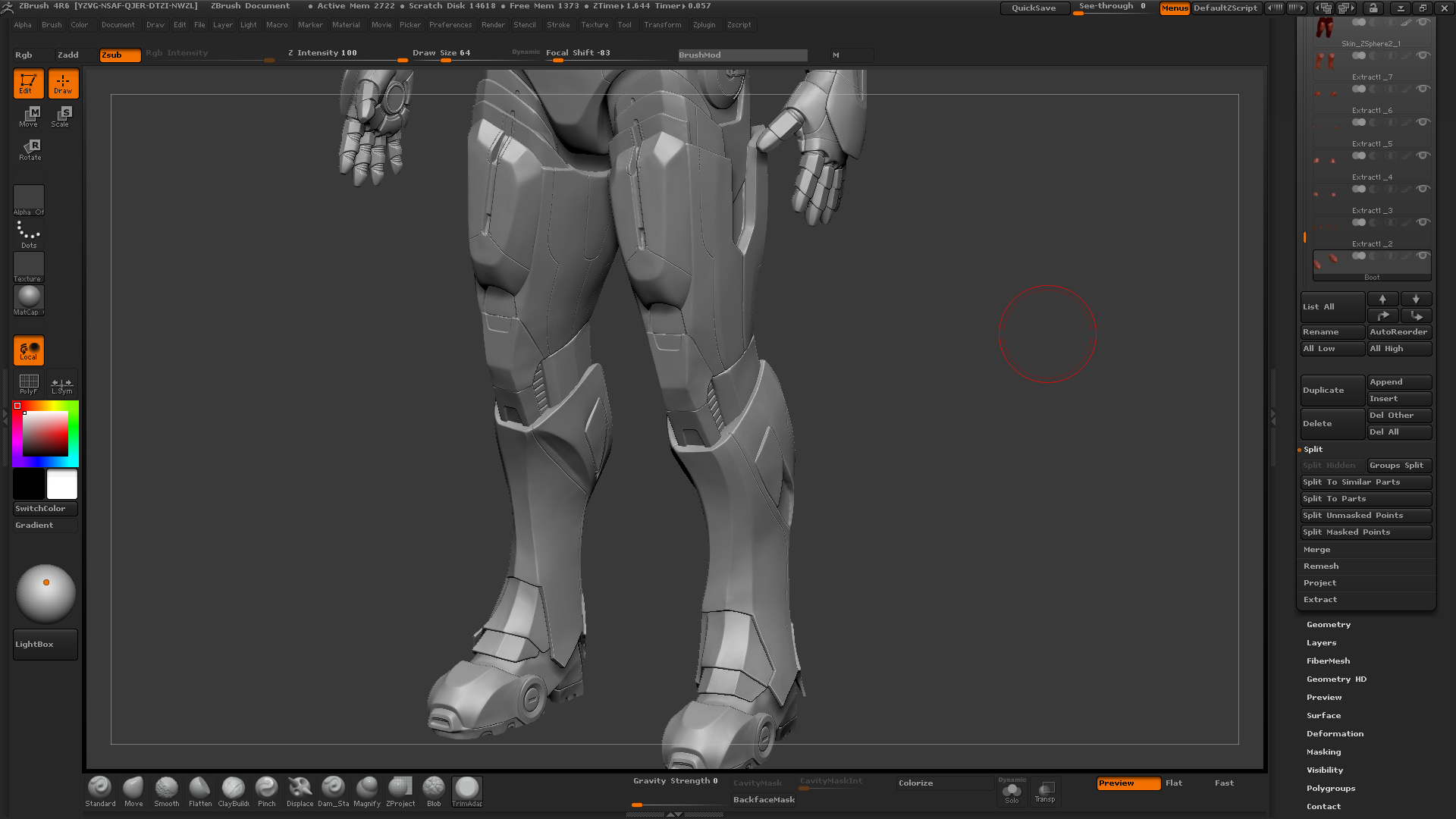Open the LightBox browser

[x=45, y=645]
